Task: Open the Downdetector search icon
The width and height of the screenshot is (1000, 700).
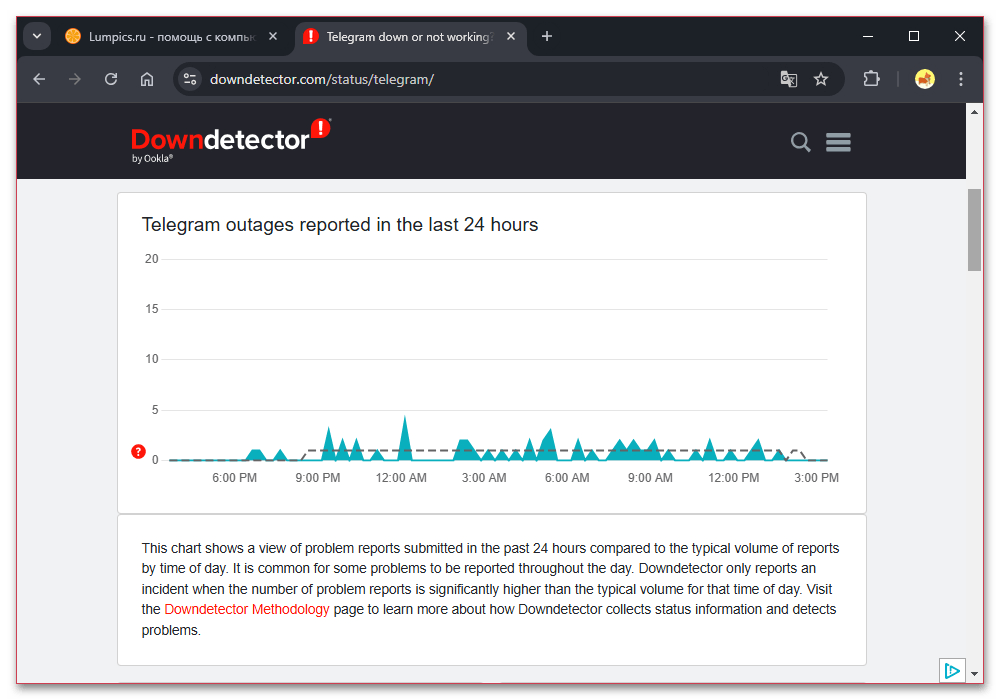Action: pos(800,142)
